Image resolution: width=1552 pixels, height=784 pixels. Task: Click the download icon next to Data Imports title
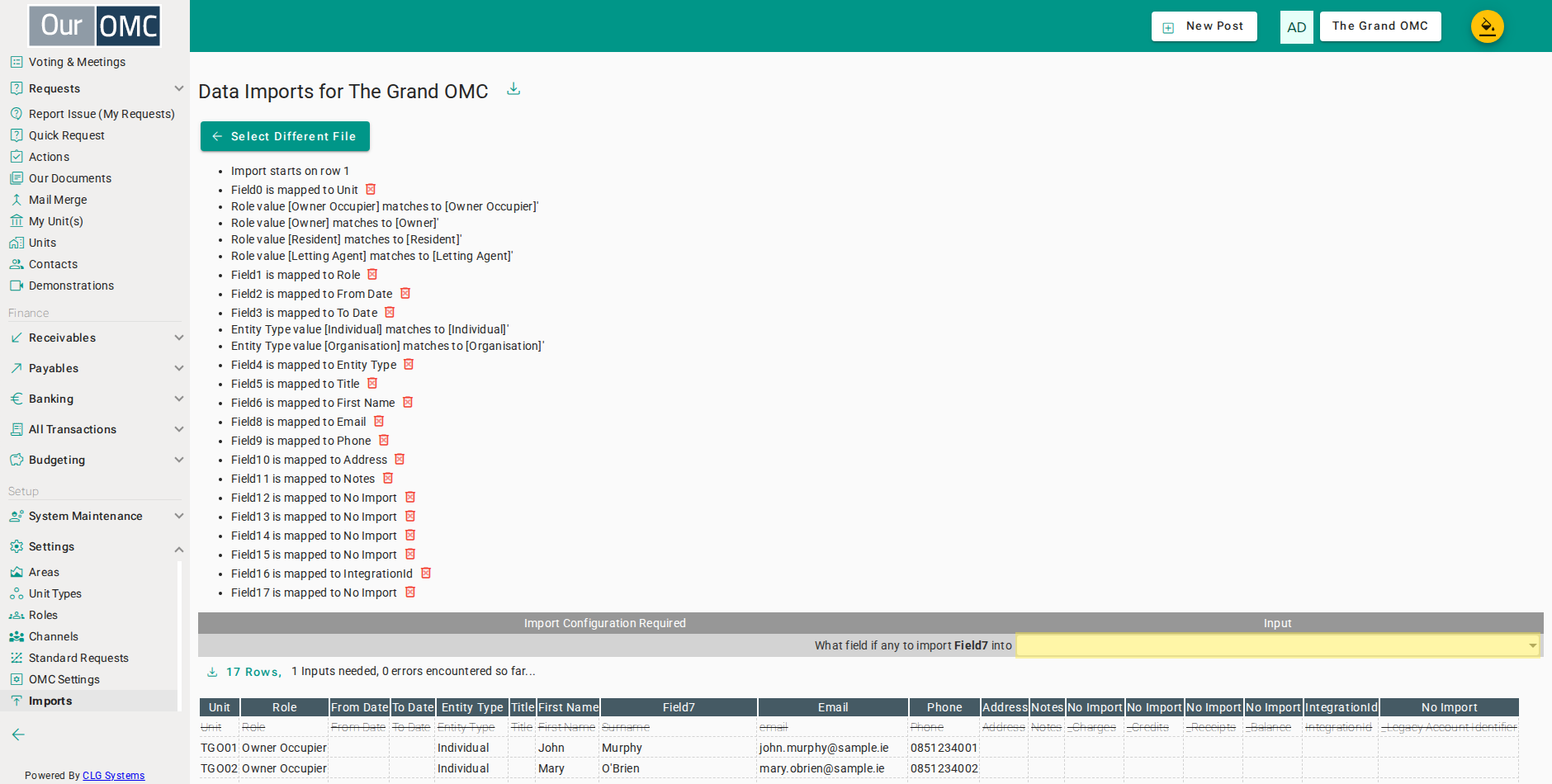click(x=513, y=89)
